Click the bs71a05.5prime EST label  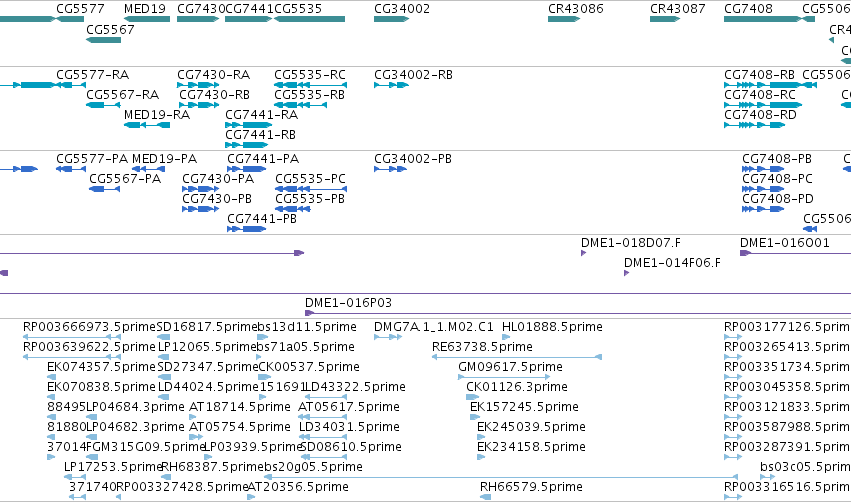point(306,347)
